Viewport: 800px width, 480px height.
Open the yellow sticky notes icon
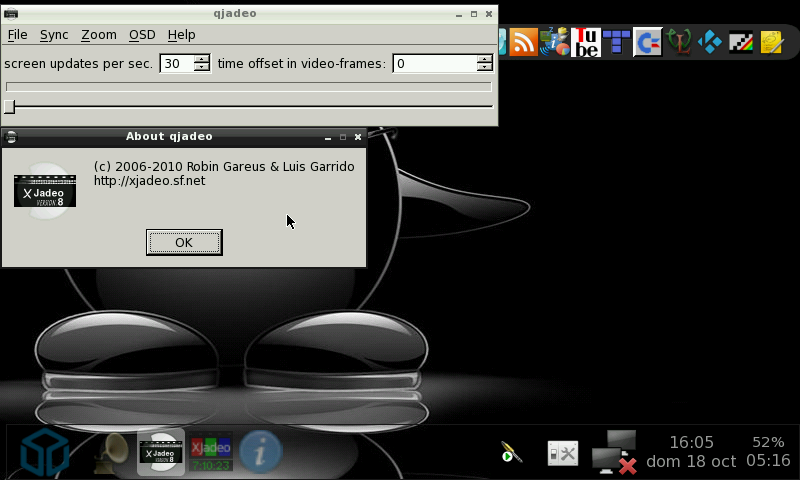pyautogui.click(x=771, y=41)
